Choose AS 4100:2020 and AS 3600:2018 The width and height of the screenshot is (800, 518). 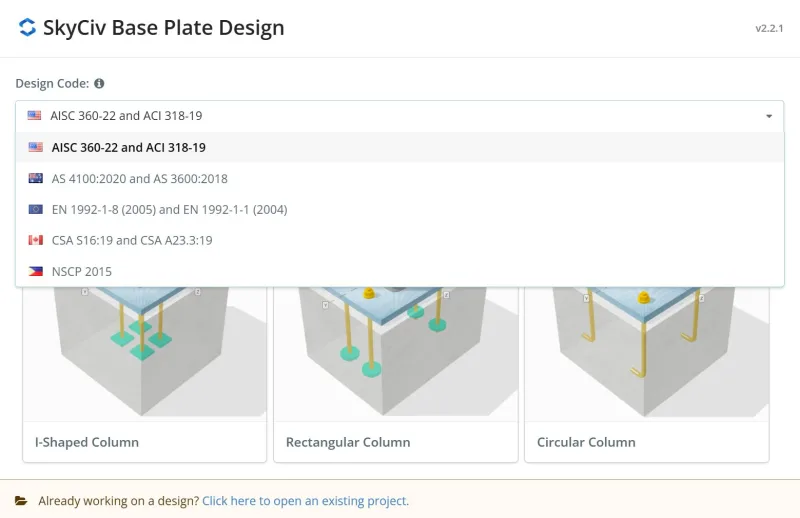[x=139, y=179]
